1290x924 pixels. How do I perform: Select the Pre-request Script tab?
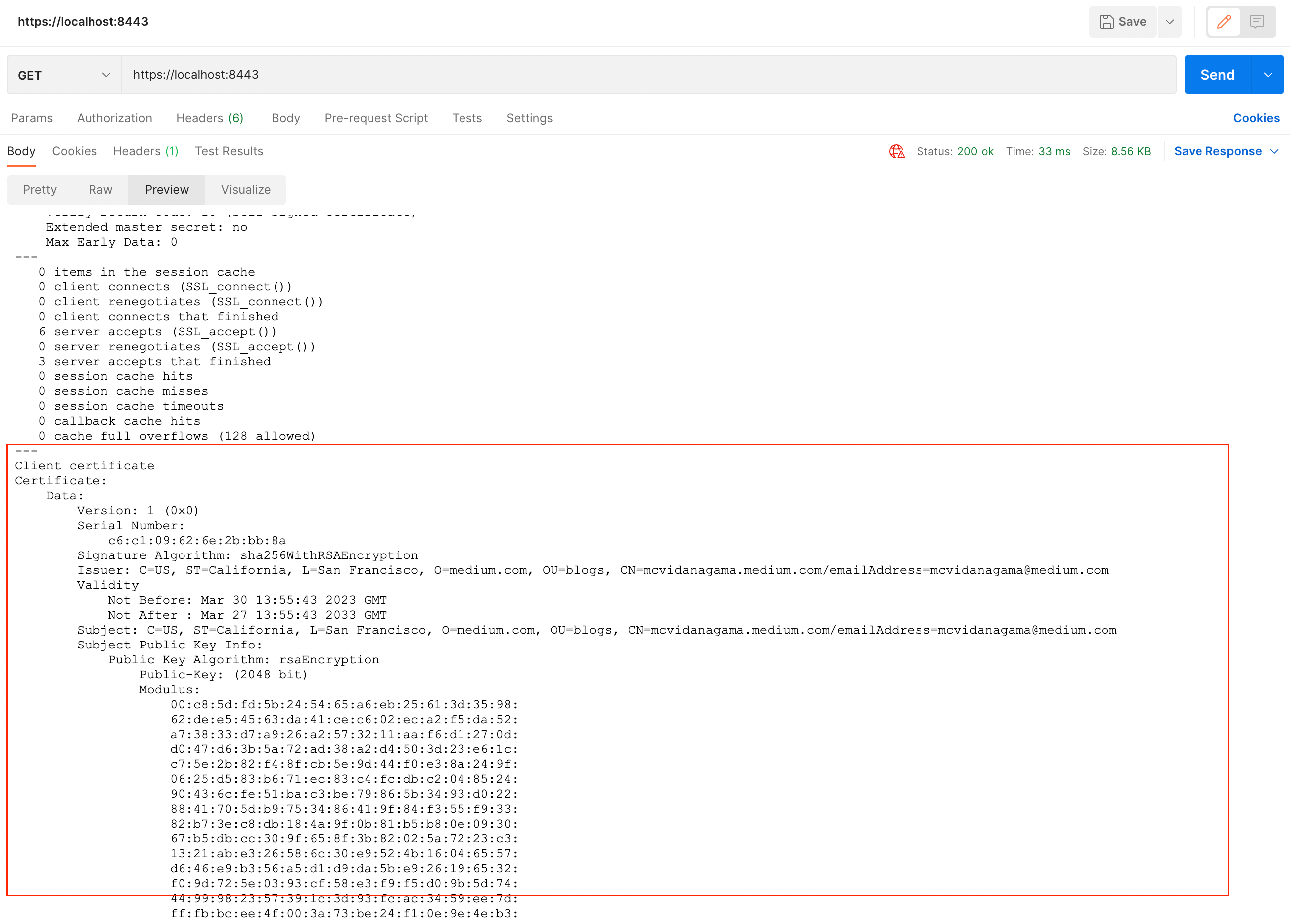tap(376, 118)
